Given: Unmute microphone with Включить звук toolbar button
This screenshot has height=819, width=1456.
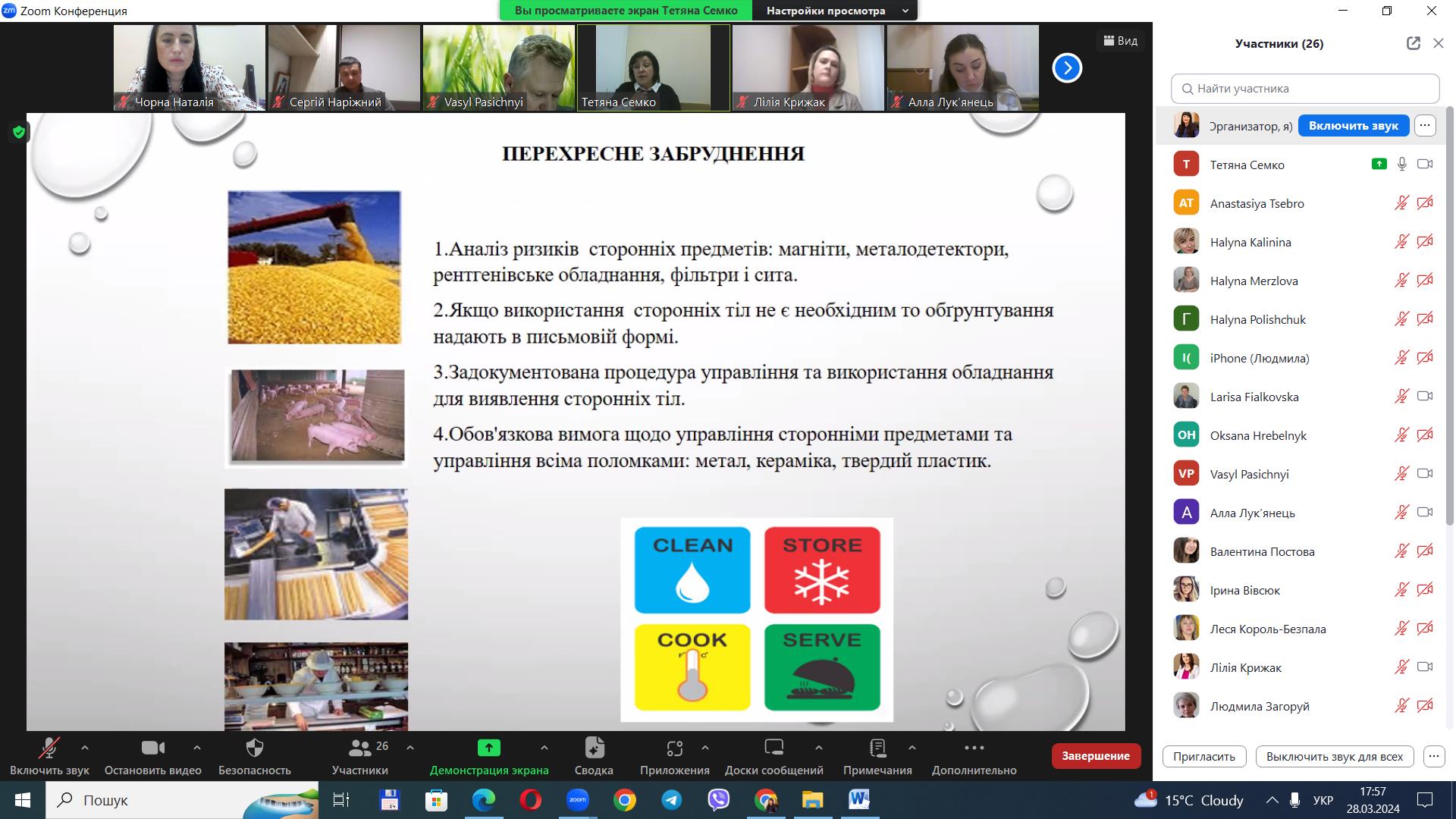Looking at the screenshot, I should 49,748.
